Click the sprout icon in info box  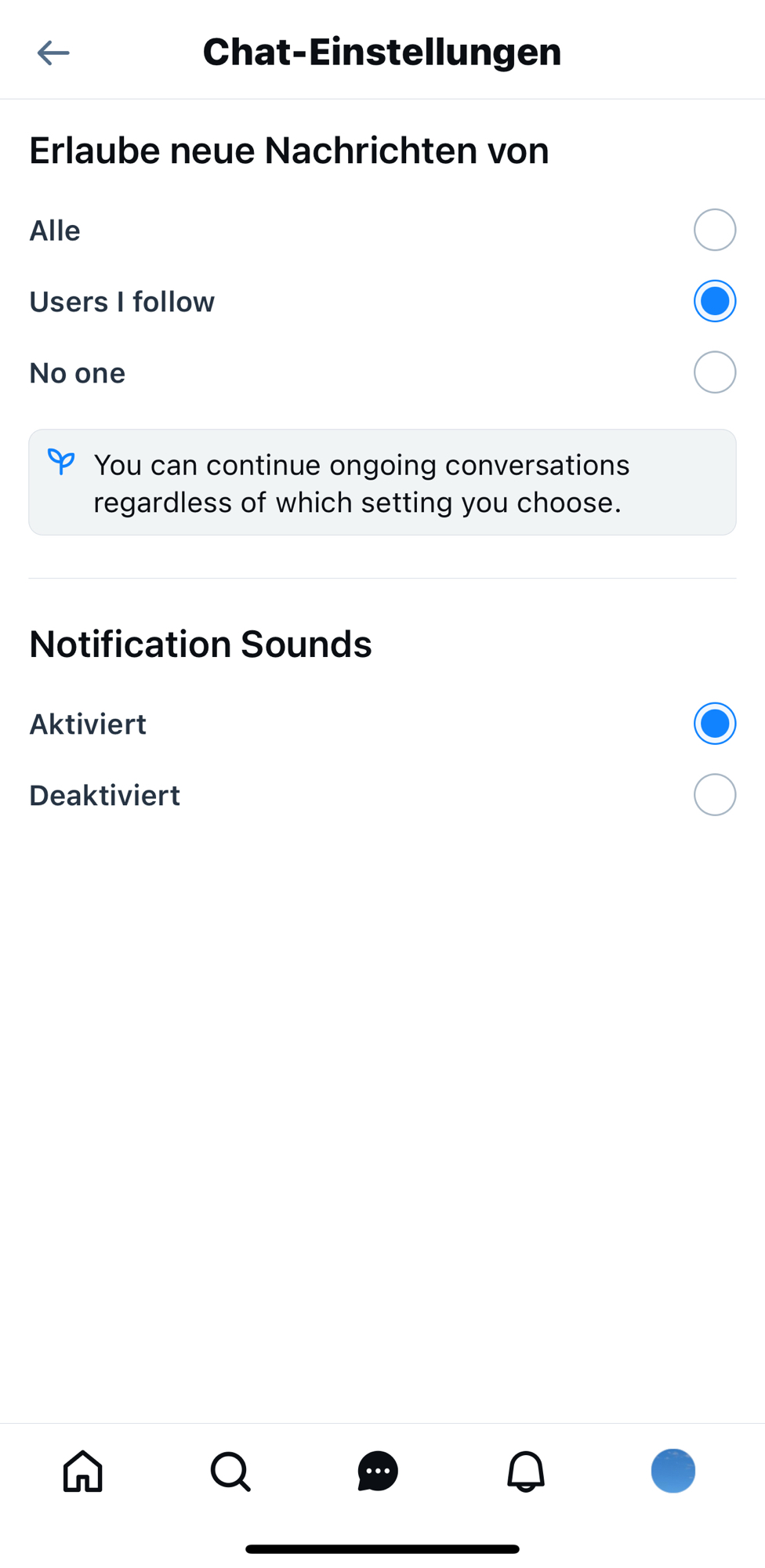61,462
